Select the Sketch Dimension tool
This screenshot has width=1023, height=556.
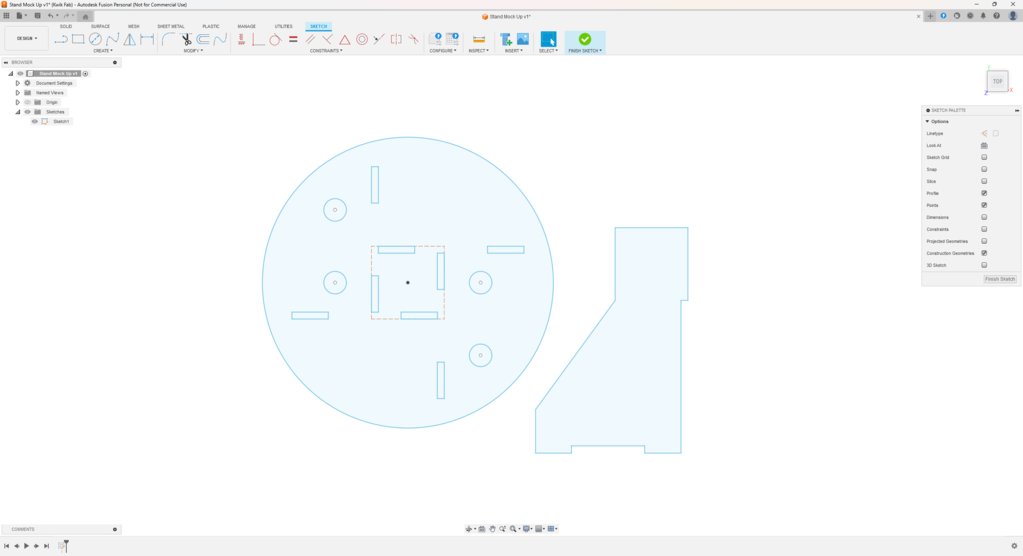point(147,39)
